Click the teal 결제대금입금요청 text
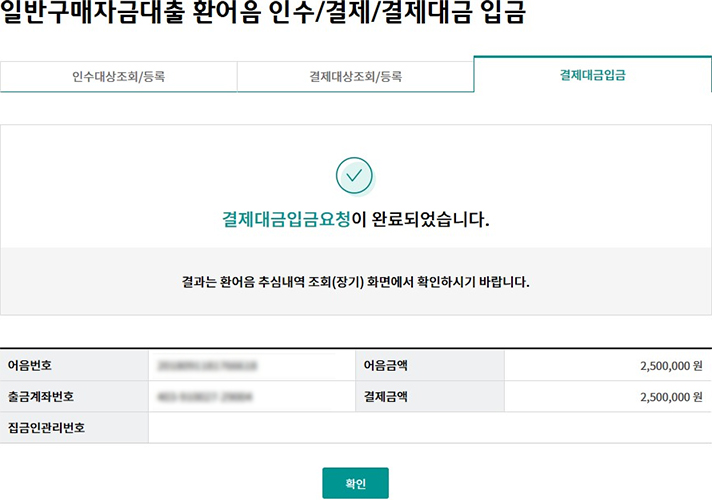Image resolution: width=712 pixels, height=500 pixels. [x=286, y=220]
